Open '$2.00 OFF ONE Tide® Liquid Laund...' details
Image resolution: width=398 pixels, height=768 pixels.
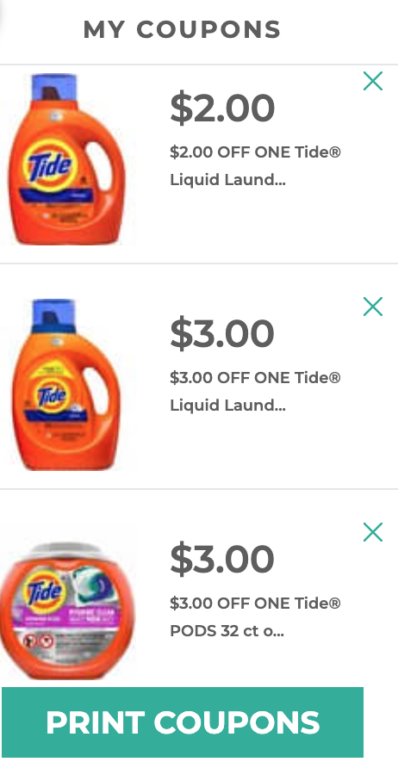[x=255, y=166]
